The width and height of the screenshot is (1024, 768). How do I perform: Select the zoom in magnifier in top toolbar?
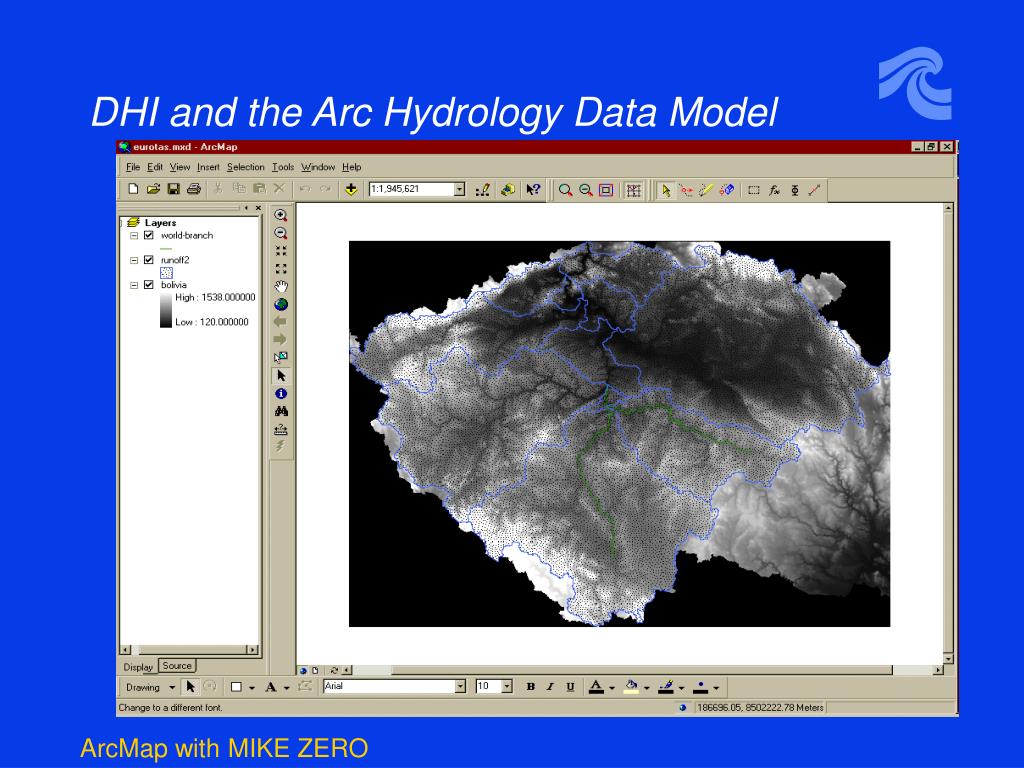coord(566,190)
